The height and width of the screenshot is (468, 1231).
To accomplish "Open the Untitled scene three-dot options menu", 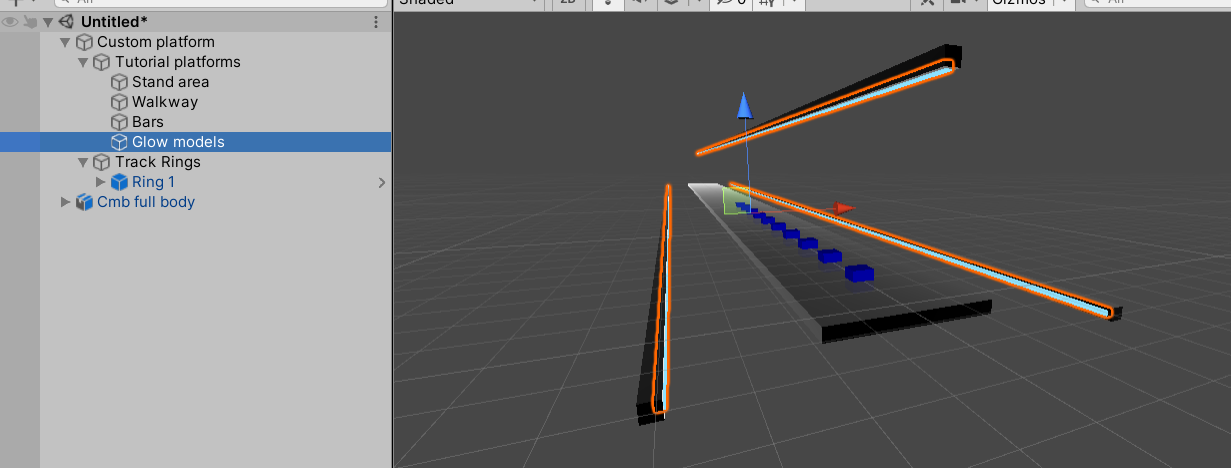I will pyautogui.click(x=376, y=22).
